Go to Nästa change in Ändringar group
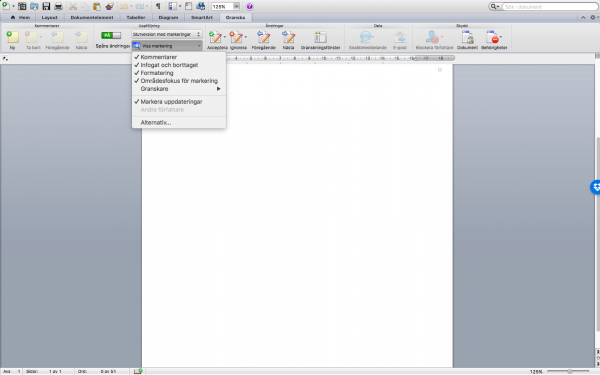This screenshot has height=375, width=600. 288,40
